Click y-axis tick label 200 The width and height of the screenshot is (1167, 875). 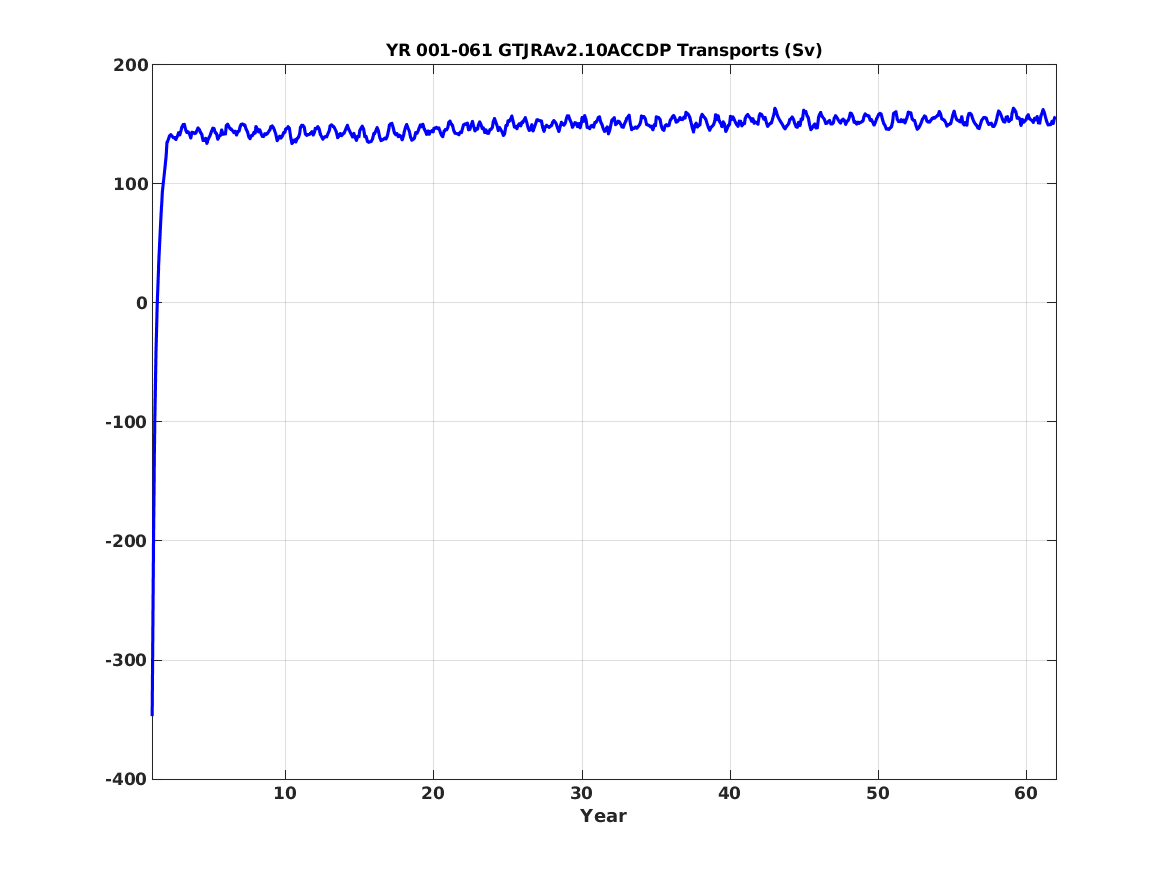click(x=131, y=65)
